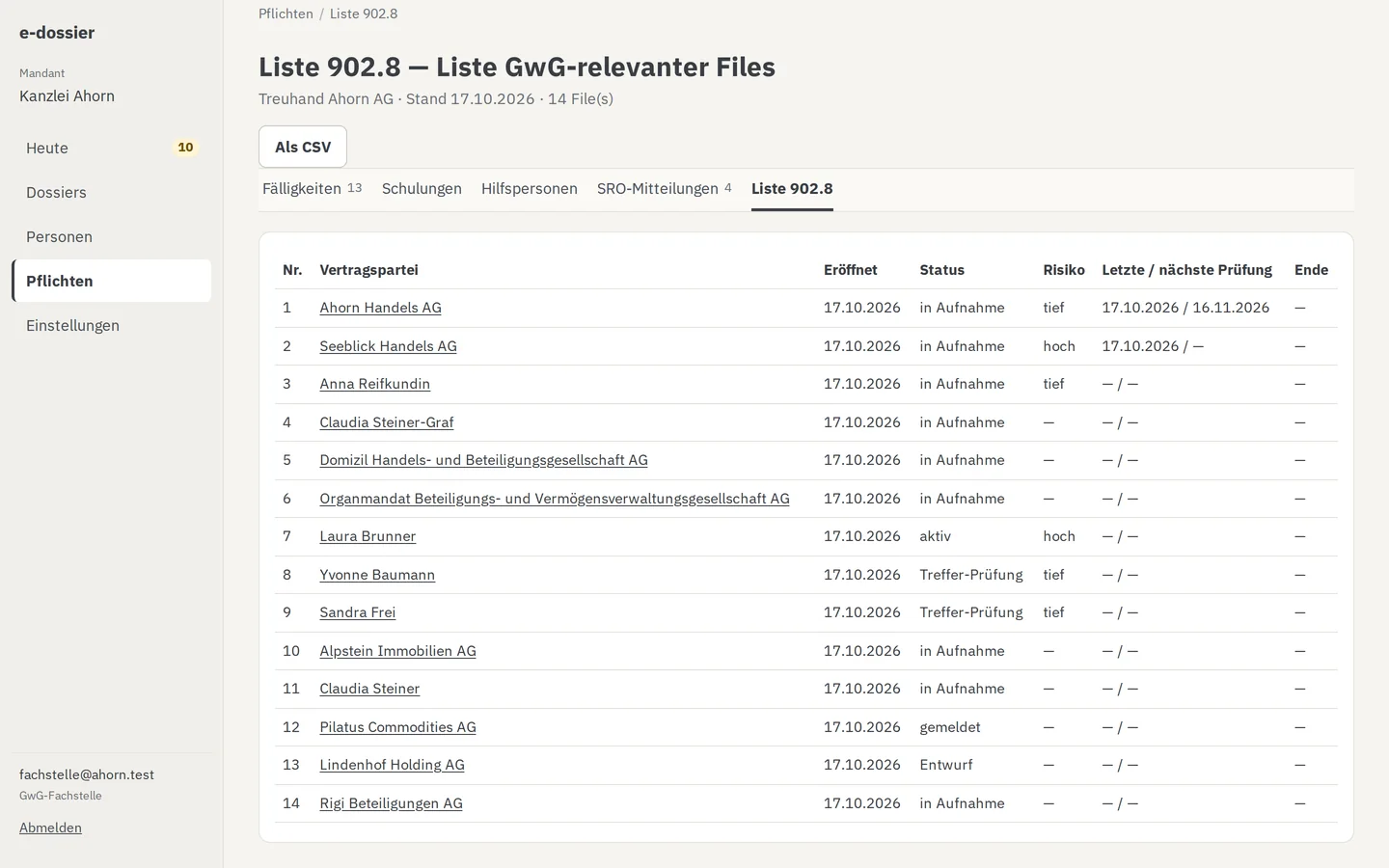Open Lindenhof Holding AG file
This screenshot has width=1389, height=868.
coord(392,765)
